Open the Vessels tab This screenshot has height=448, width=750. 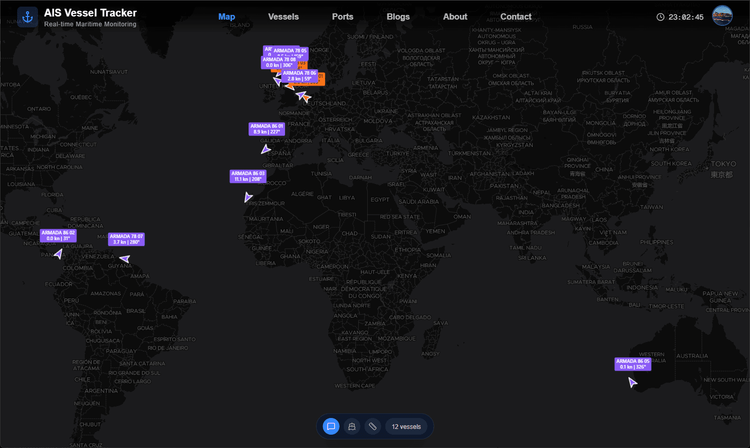click(x=283, y=17)
